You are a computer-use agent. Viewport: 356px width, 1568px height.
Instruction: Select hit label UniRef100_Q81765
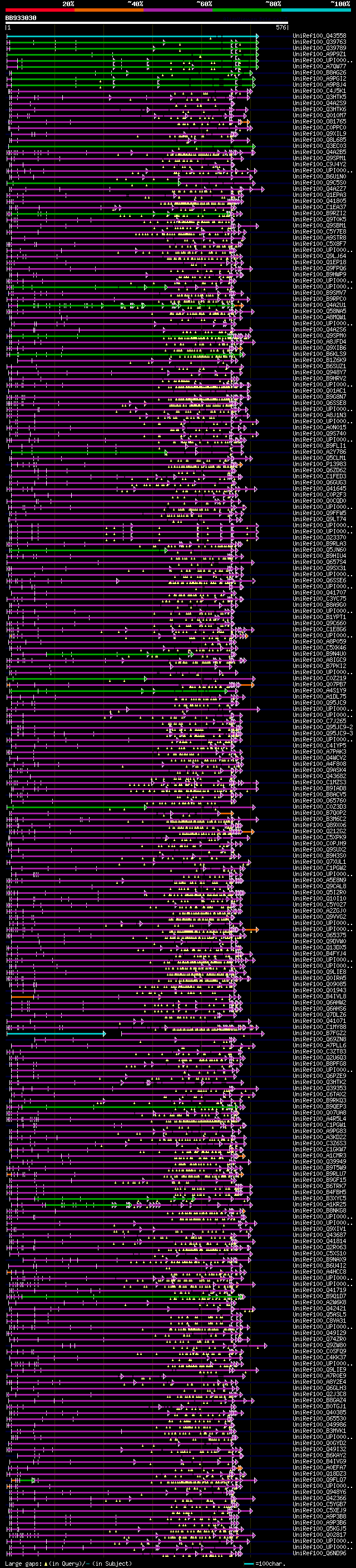319,121
